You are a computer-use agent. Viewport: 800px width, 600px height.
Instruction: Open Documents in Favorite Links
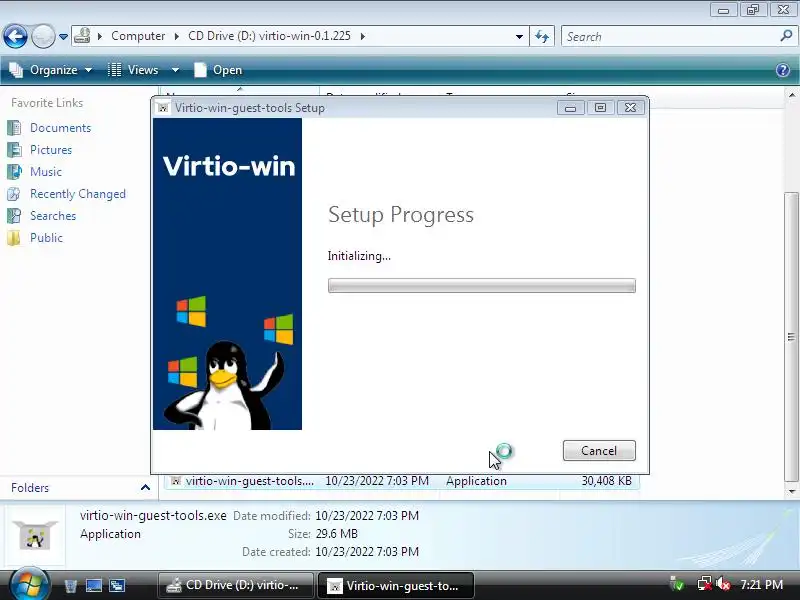pos(60,128)
